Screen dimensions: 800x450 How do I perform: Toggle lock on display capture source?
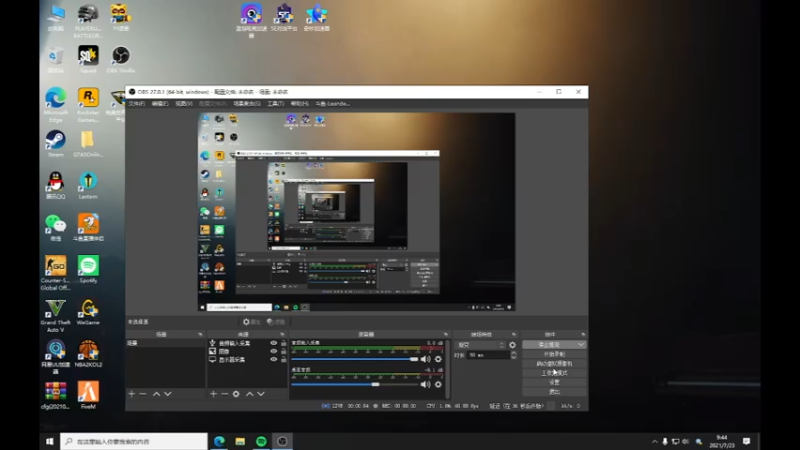pyautogui.click(x=284, y=360)
